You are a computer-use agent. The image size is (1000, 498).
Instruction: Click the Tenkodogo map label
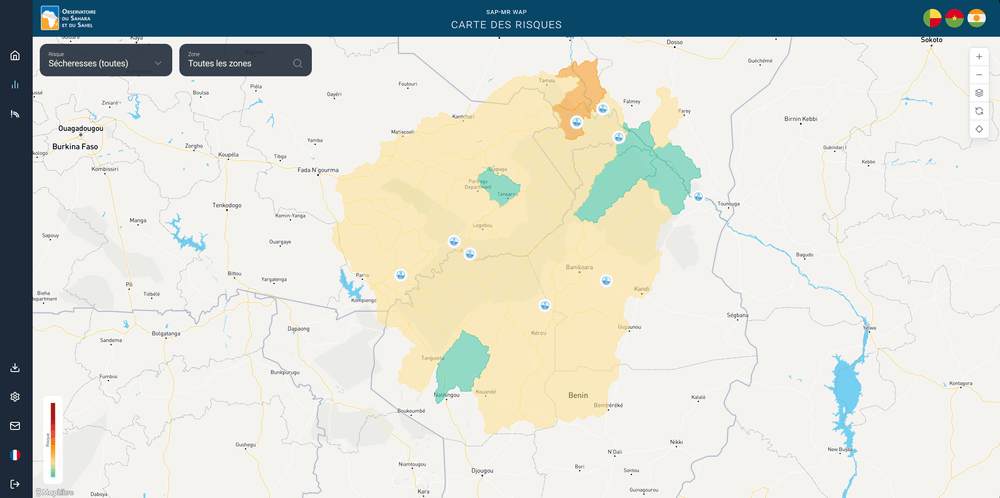(x=227, y=205)
